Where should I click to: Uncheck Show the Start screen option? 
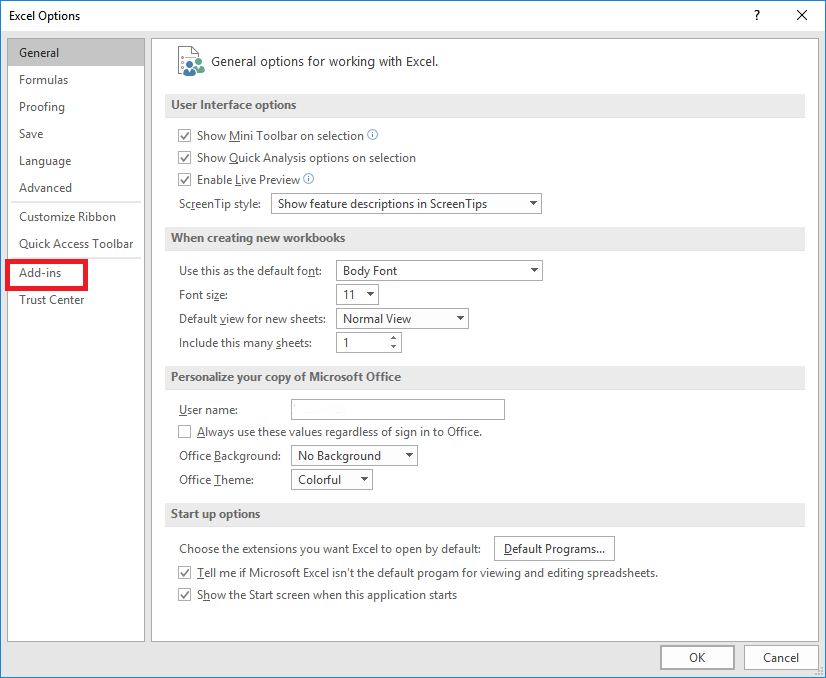(x=185, y=594)
